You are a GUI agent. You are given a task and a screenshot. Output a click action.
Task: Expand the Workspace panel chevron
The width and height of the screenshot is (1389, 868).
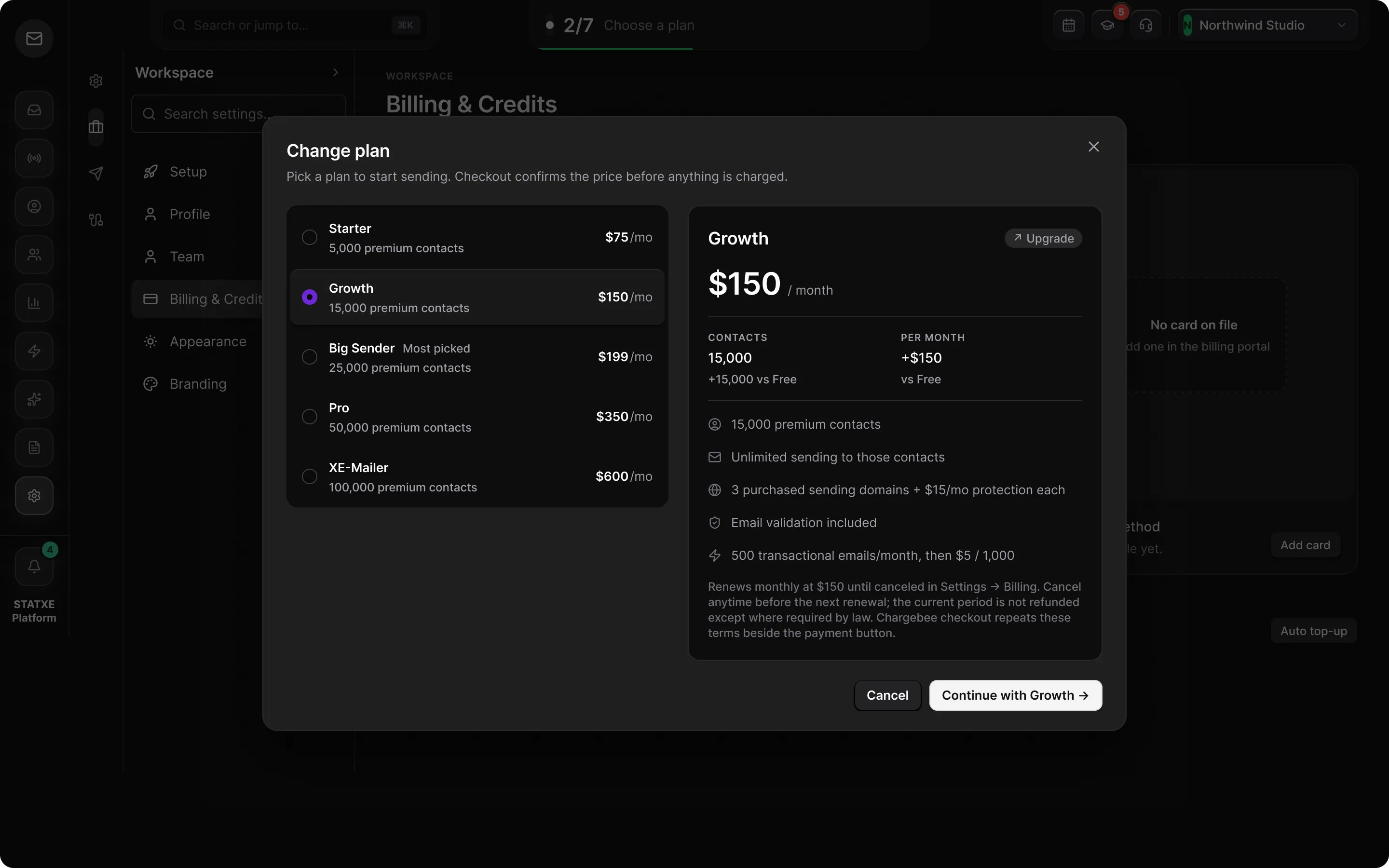(x=335, y=72)
